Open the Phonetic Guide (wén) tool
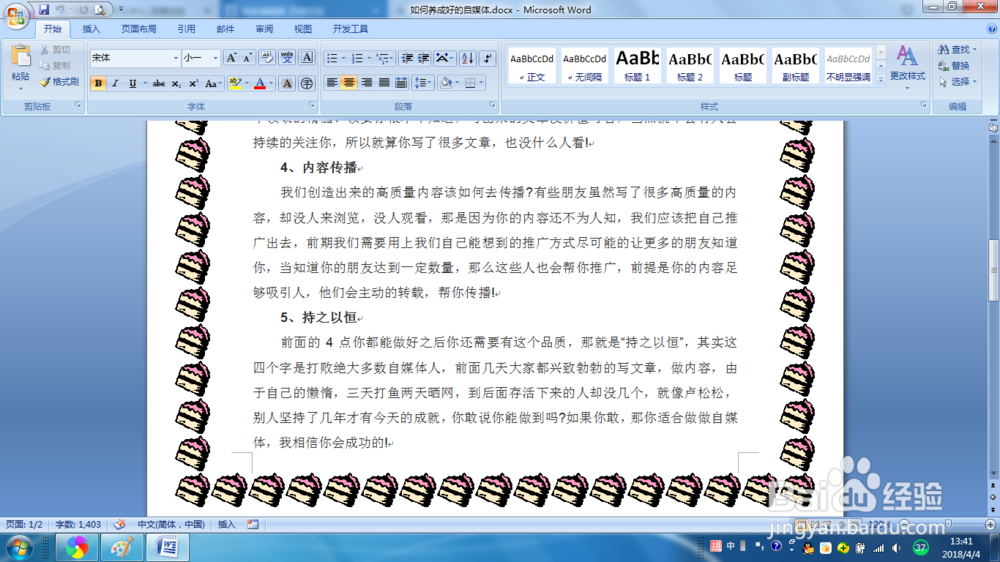 click(x=287, y=58)
